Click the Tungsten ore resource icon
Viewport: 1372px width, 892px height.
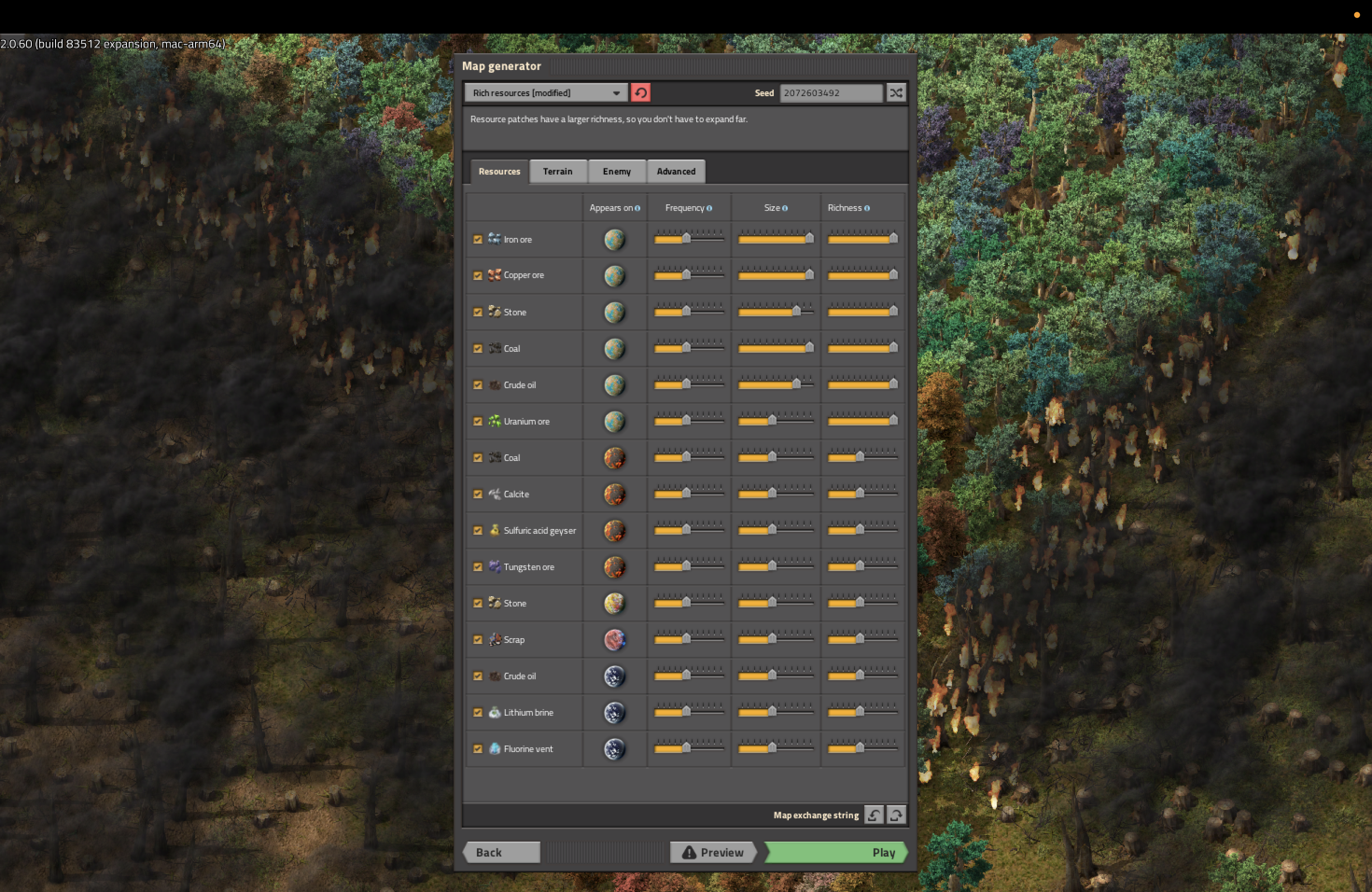click(x=494, y=566)
